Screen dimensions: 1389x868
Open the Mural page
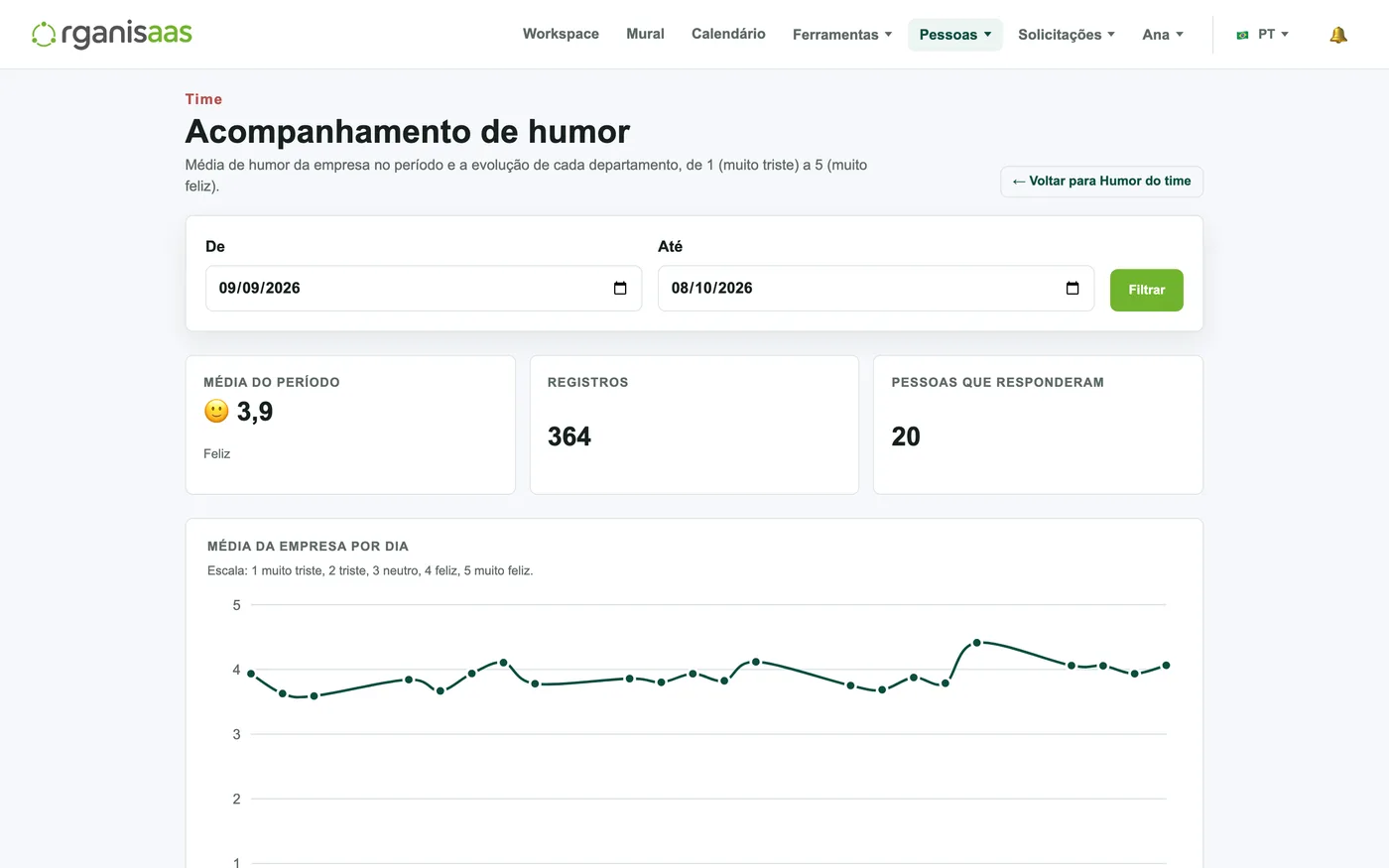point(645,34)
